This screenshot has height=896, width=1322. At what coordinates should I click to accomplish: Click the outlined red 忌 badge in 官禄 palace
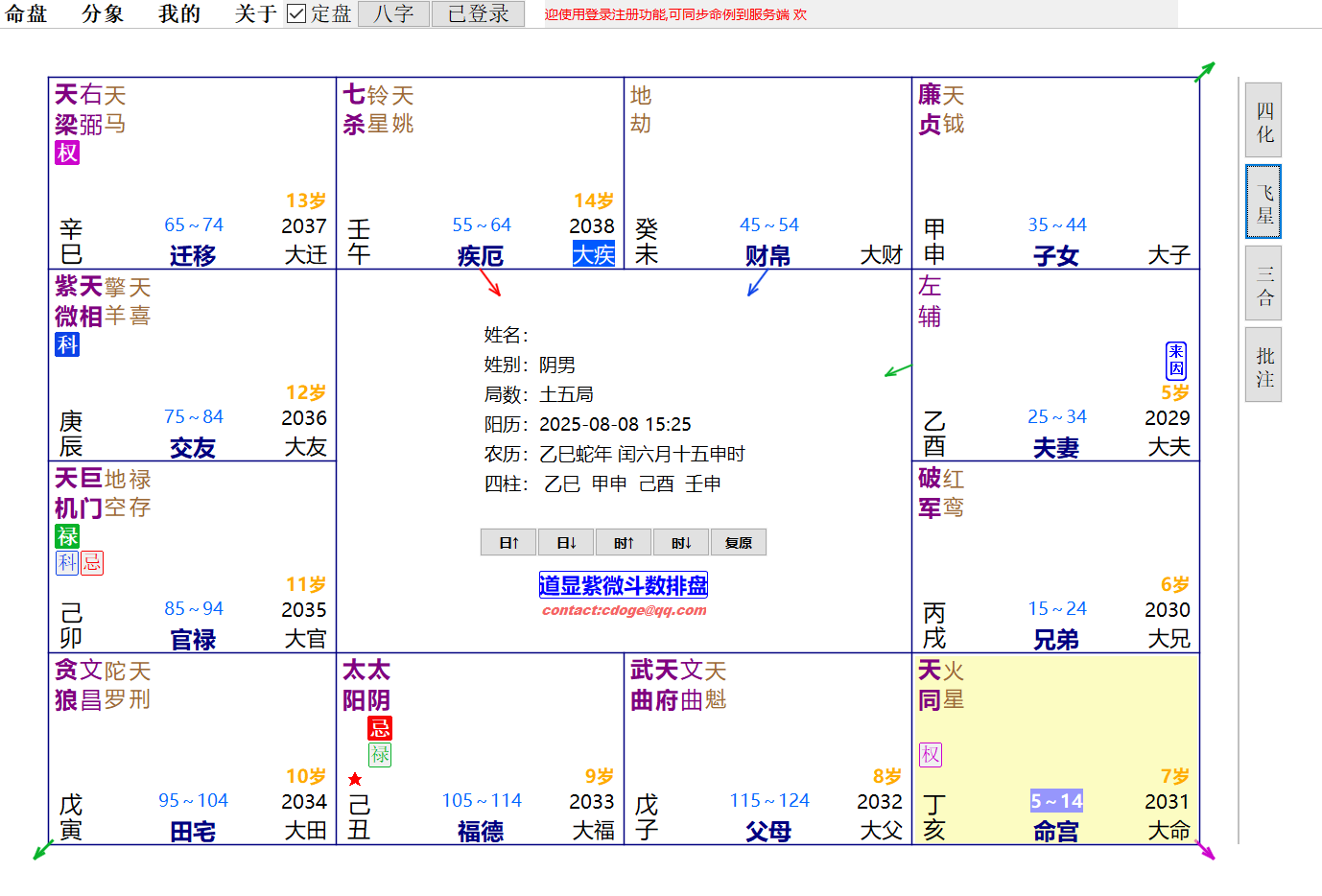(x=92, y=563)
